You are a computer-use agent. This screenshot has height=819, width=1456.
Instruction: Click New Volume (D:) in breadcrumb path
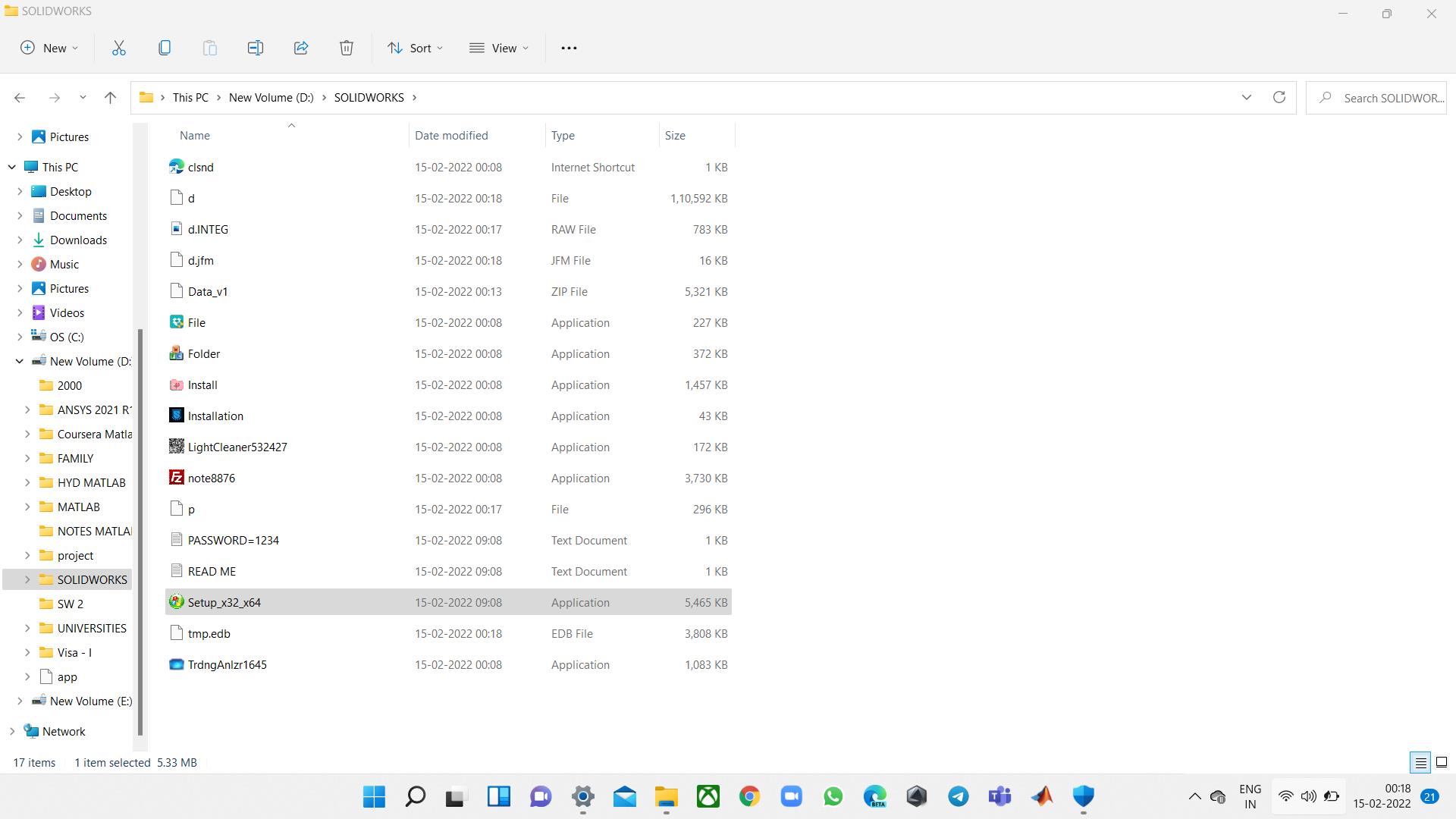(x=271, y=97)
